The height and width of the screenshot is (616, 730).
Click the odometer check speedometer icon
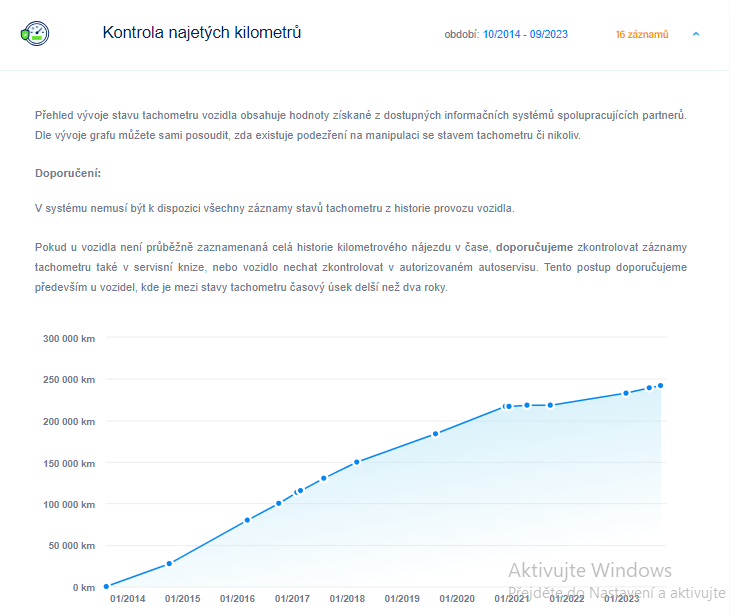pos(35,34)
